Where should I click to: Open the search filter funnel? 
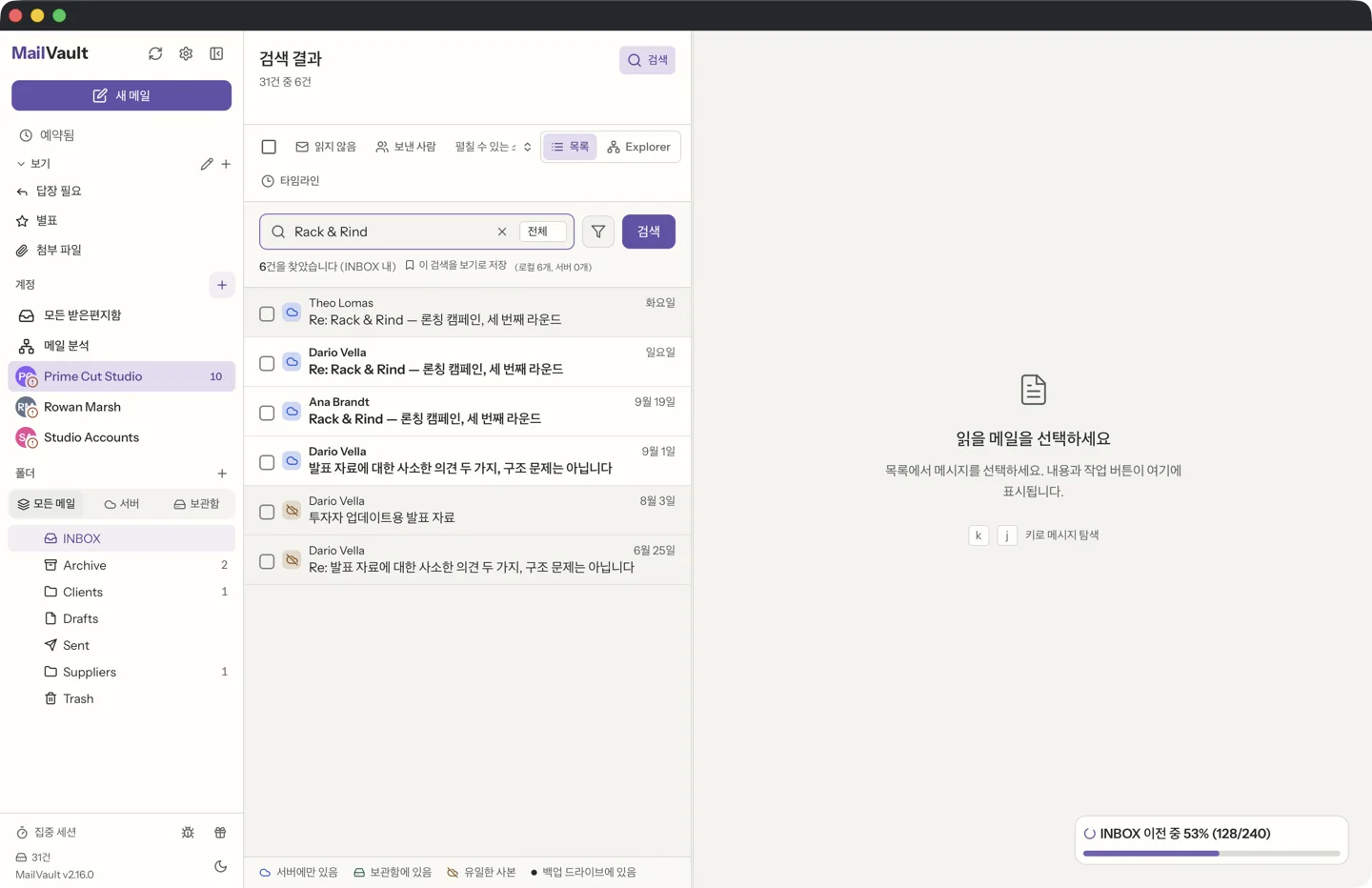tap(598, 232)
